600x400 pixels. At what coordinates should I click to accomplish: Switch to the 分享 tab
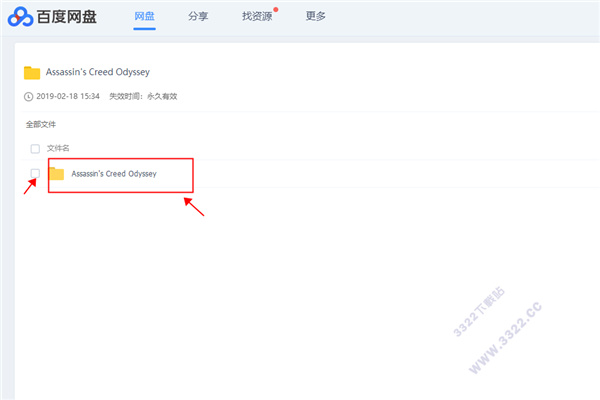coord(198,16)
